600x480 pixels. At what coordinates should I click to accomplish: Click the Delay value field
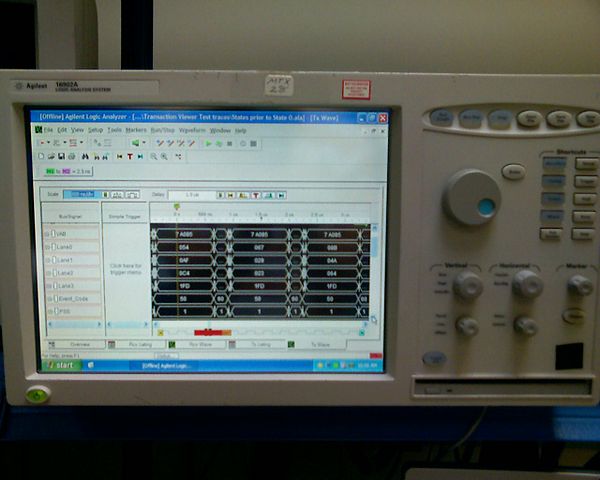click(192, 194)
